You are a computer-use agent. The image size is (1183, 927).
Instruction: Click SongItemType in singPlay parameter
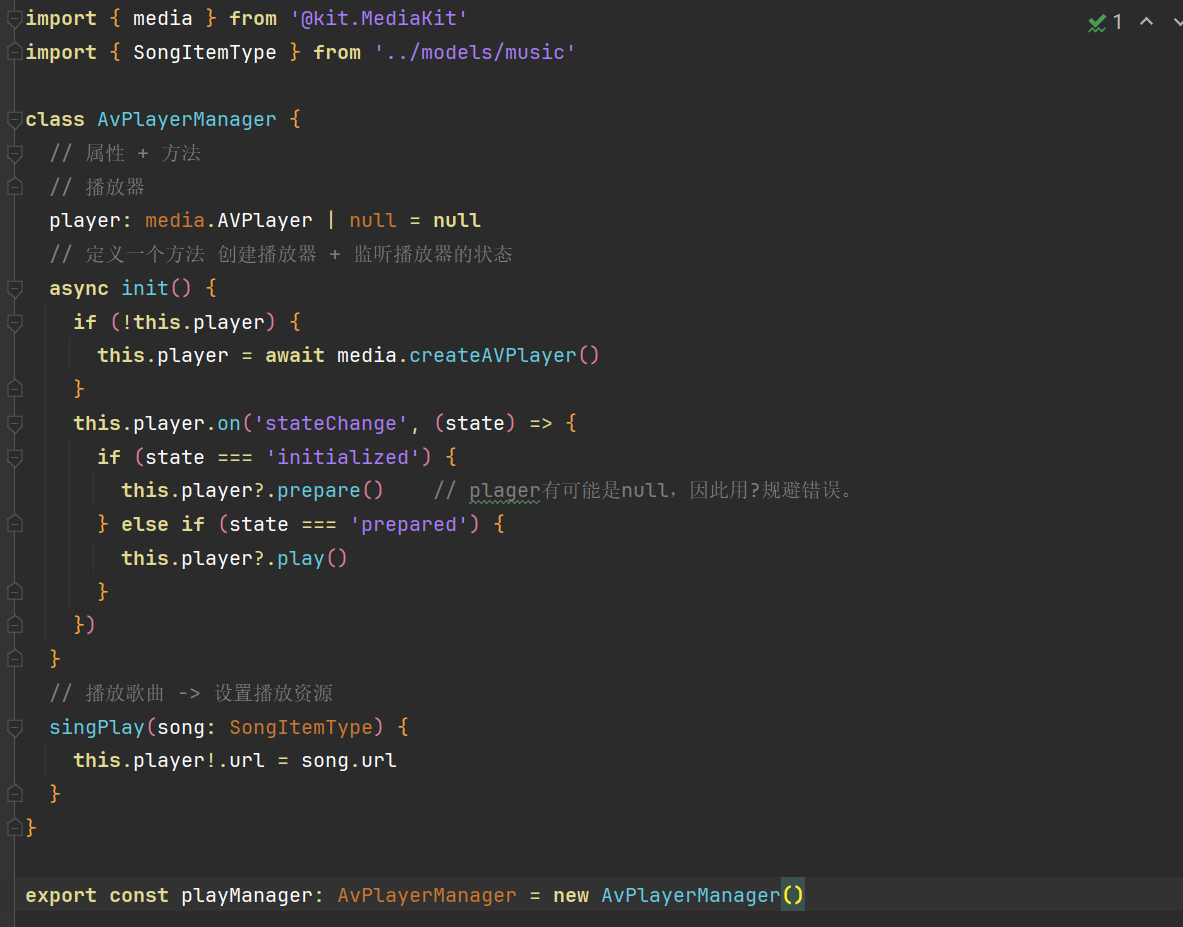(x=301, y=727)
